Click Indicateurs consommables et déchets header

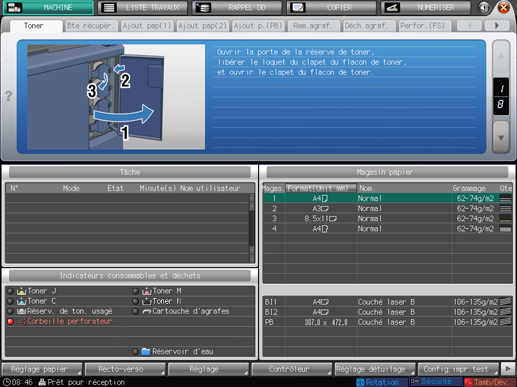click(x=130, y=276)
